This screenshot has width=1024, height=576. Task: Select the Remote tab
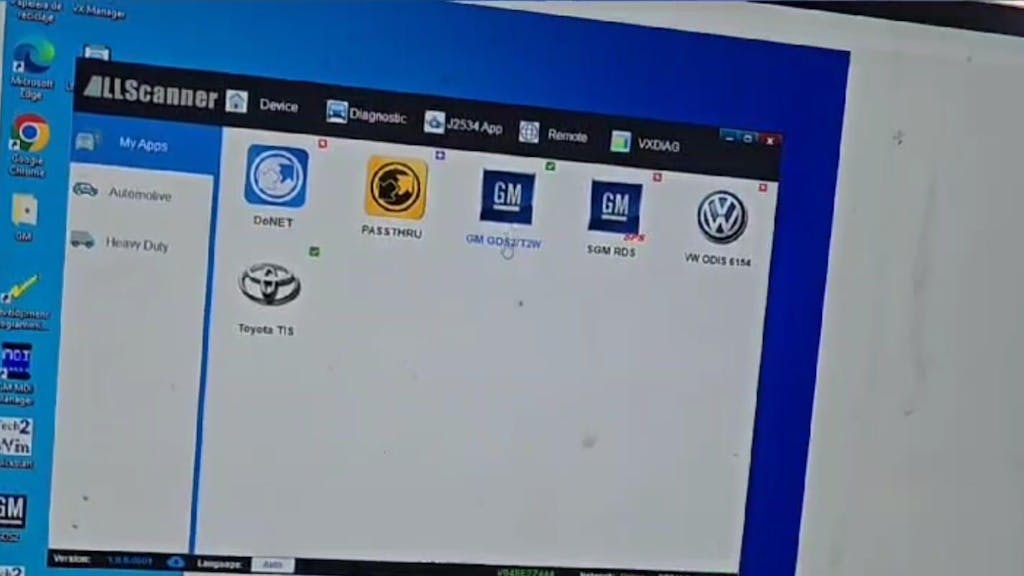click(554, 134)
